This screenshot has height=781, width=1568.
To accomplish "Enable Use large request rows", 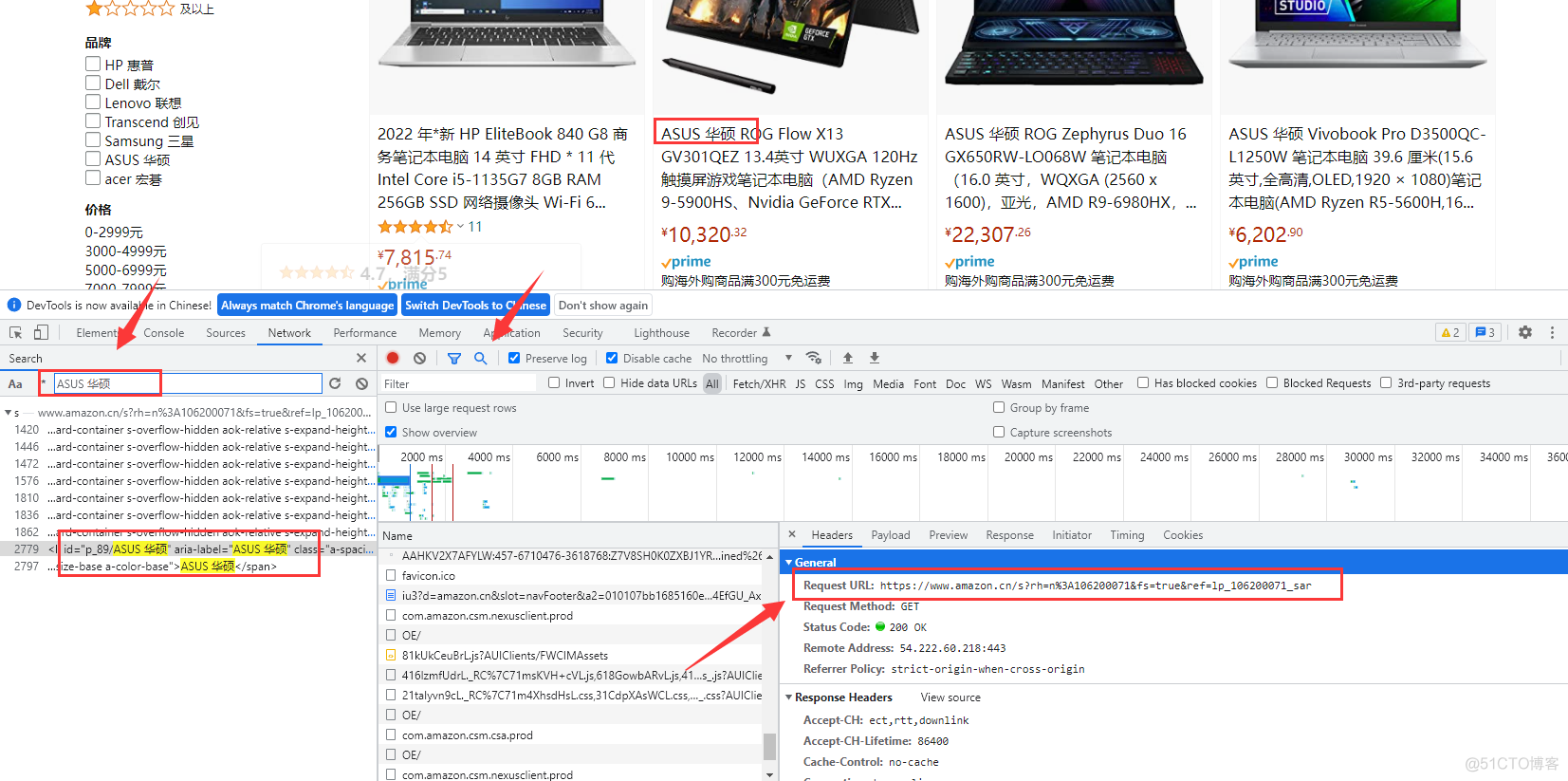I will tap(391, 407).
